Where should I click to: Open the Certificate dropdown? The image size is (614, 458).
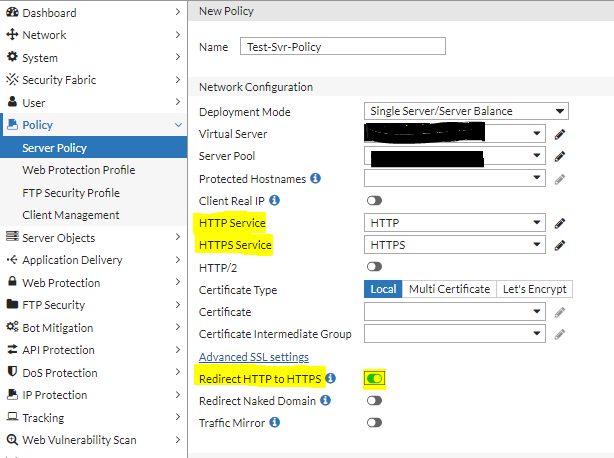coord(455,312)
